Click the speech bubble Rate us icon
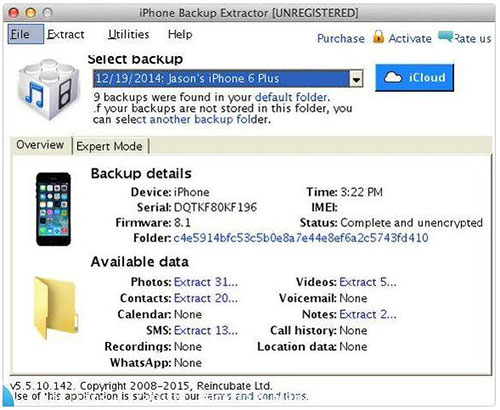Screen dimensions: 500x410 point(445,36)
